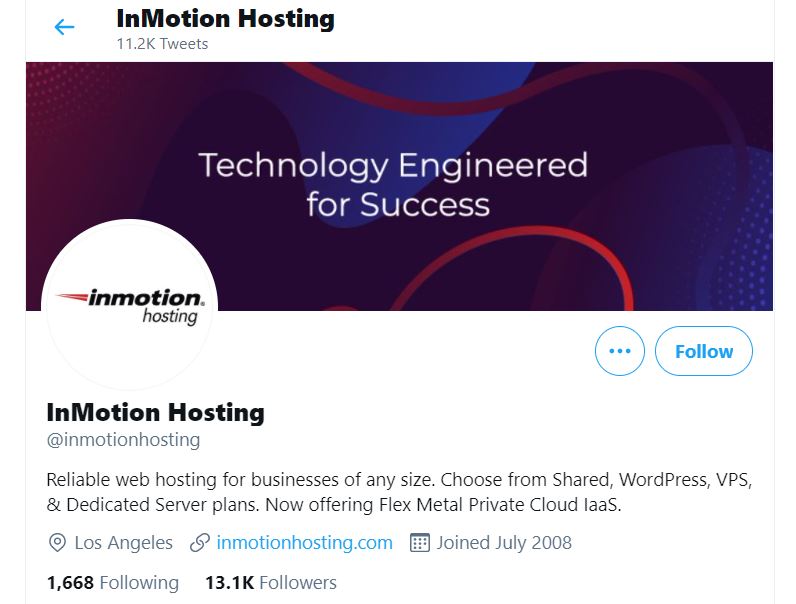Visit the inmotionhosting.com website link
796x604 pixels.
coord(304,543)
